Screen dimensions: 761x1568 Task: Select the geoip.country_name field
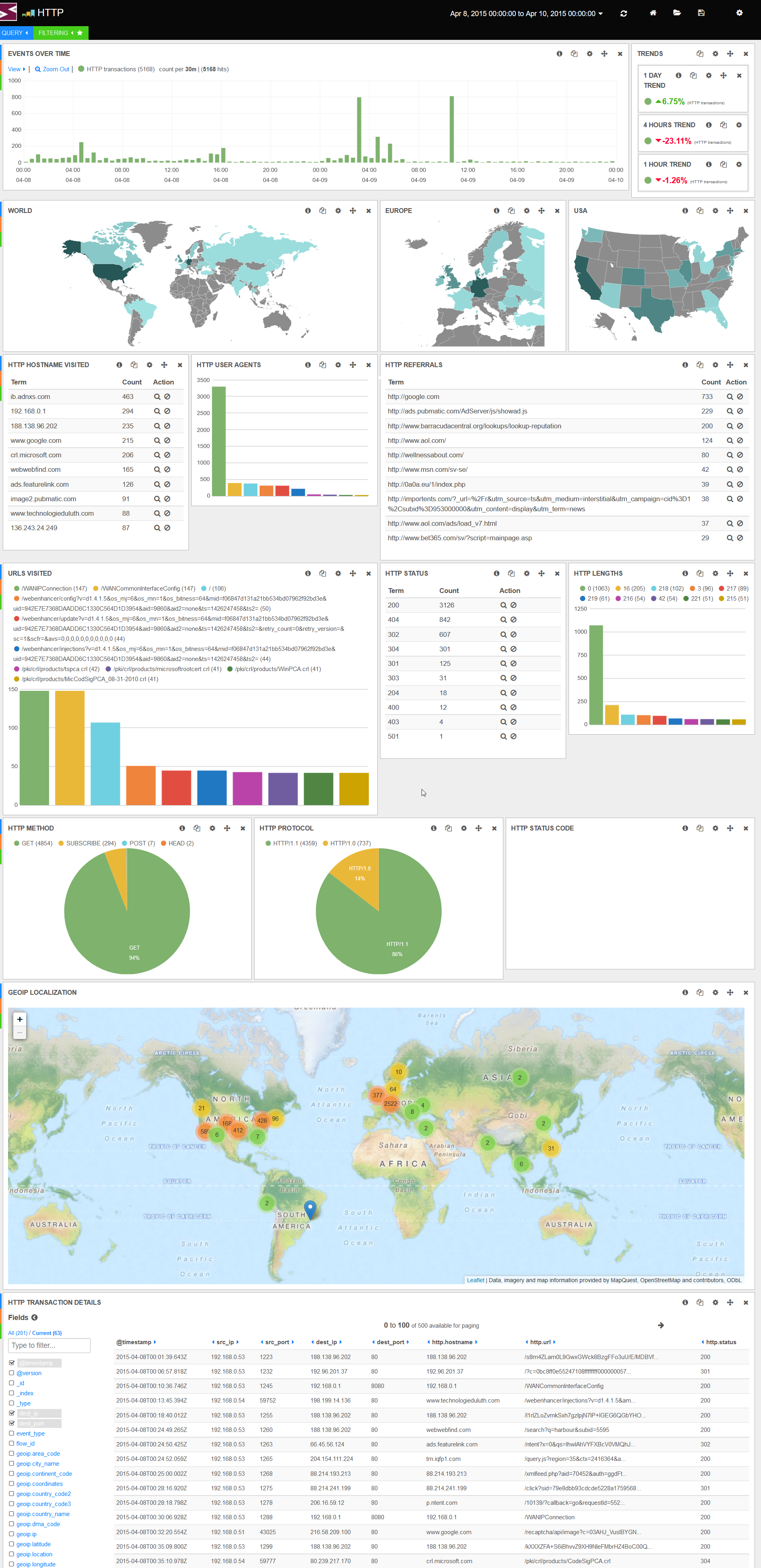[x=43, y=1514]
